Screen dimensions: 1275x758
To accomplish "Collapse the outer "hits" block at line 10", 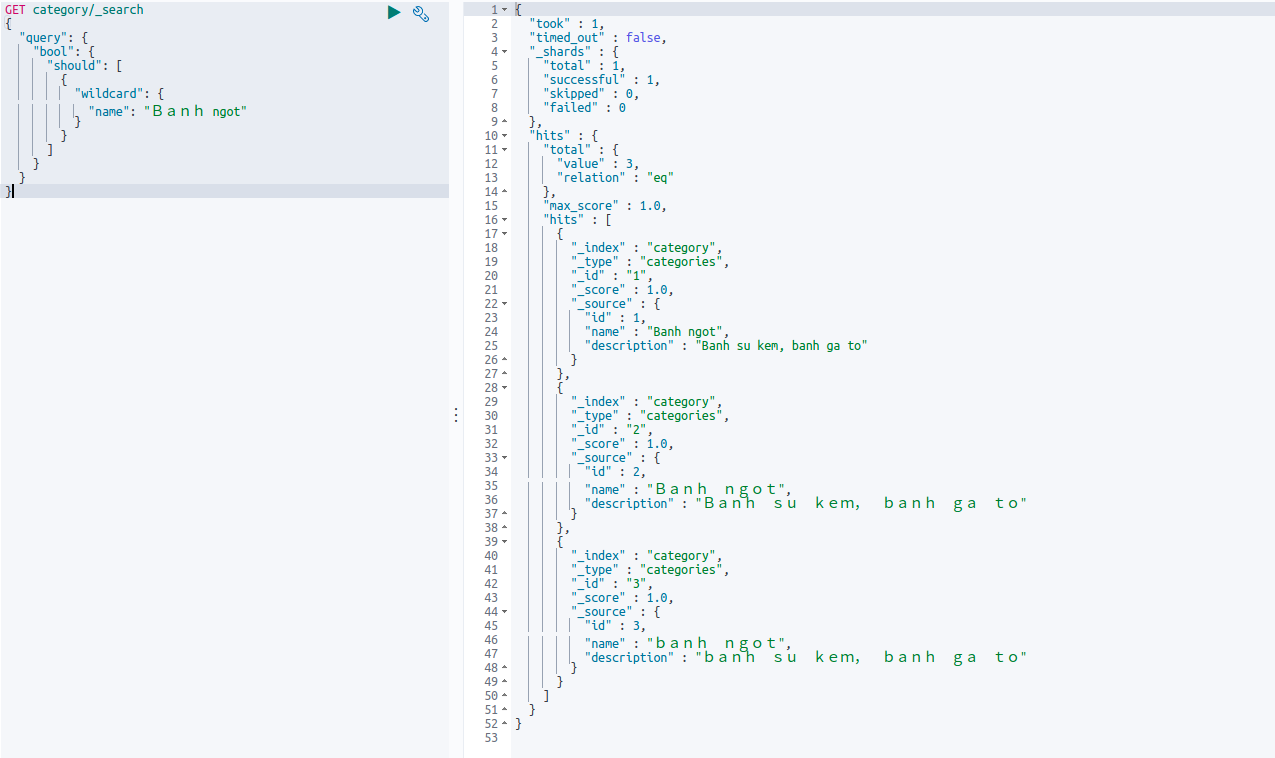I will pyautogui.click(x=505, y=136).
